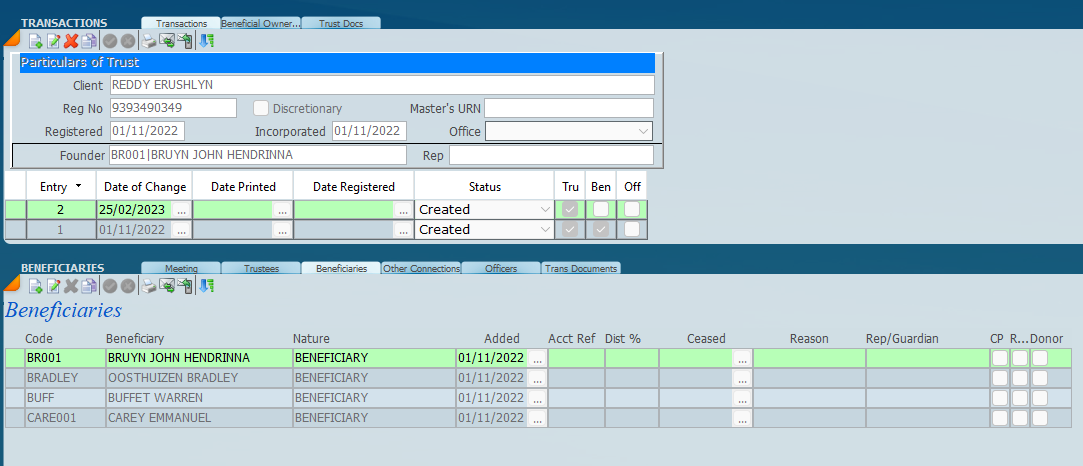
Task: Click the add new record icon in Transactions toolbar
Action: tap(35, 41)
